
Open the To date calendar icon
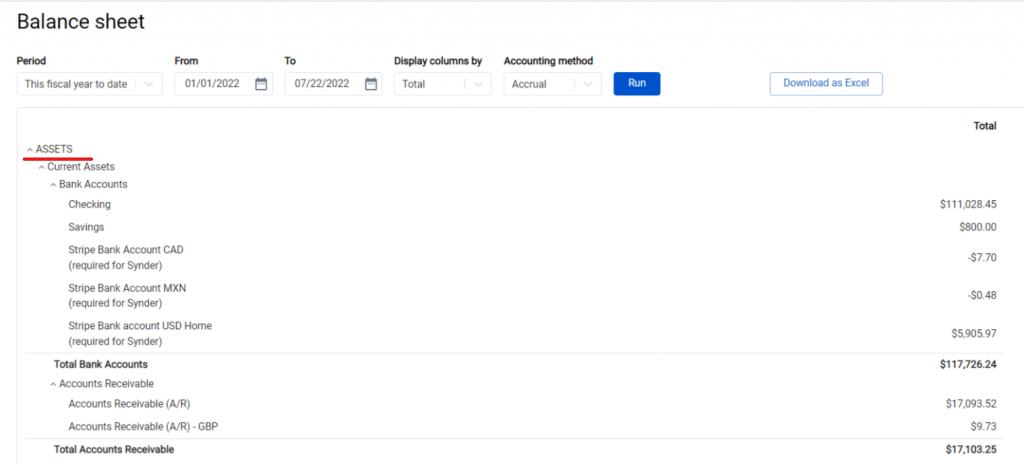[x=370, y=84]
